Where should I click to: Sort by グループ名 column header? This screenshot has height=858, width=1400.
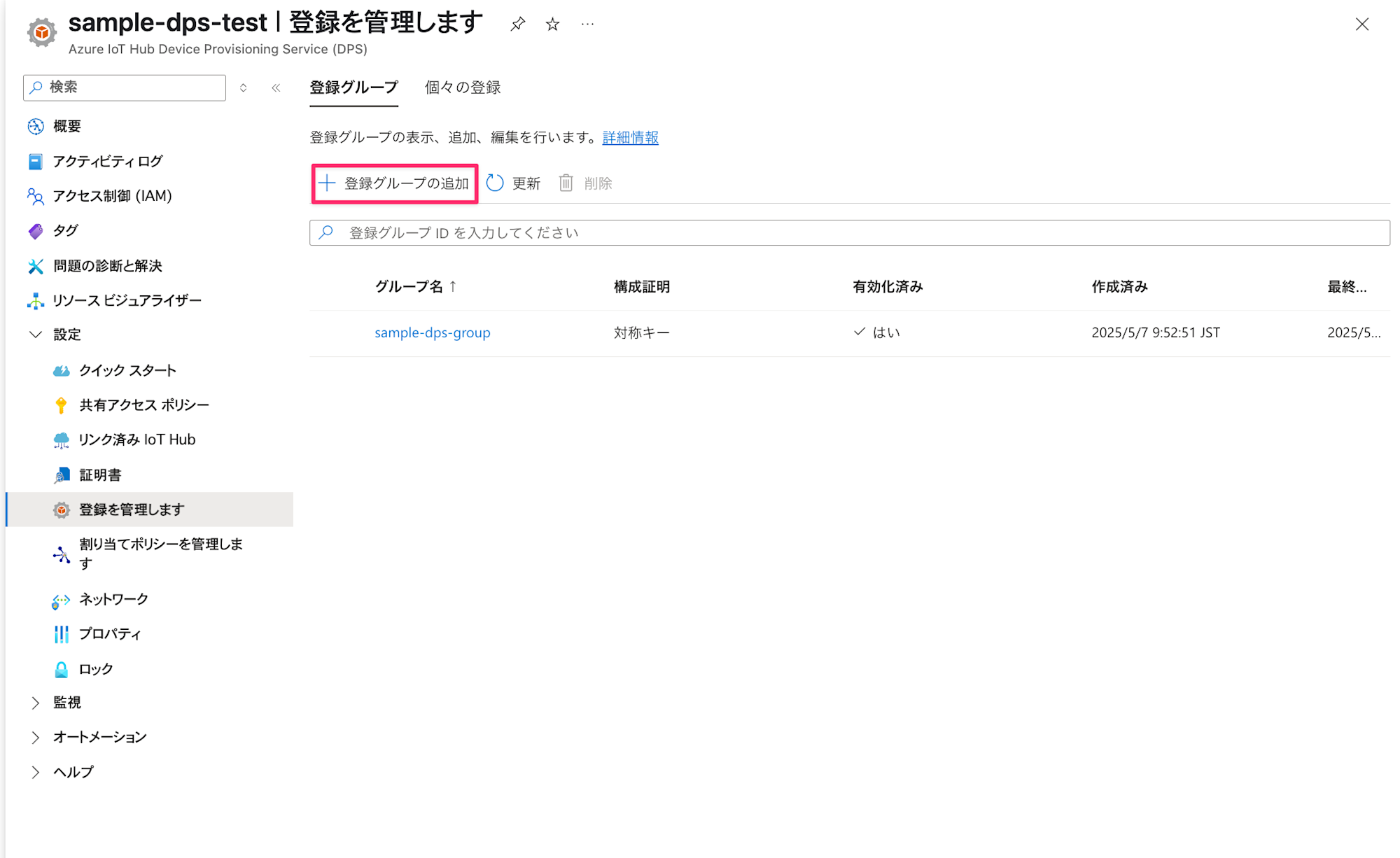click(416, 287)
